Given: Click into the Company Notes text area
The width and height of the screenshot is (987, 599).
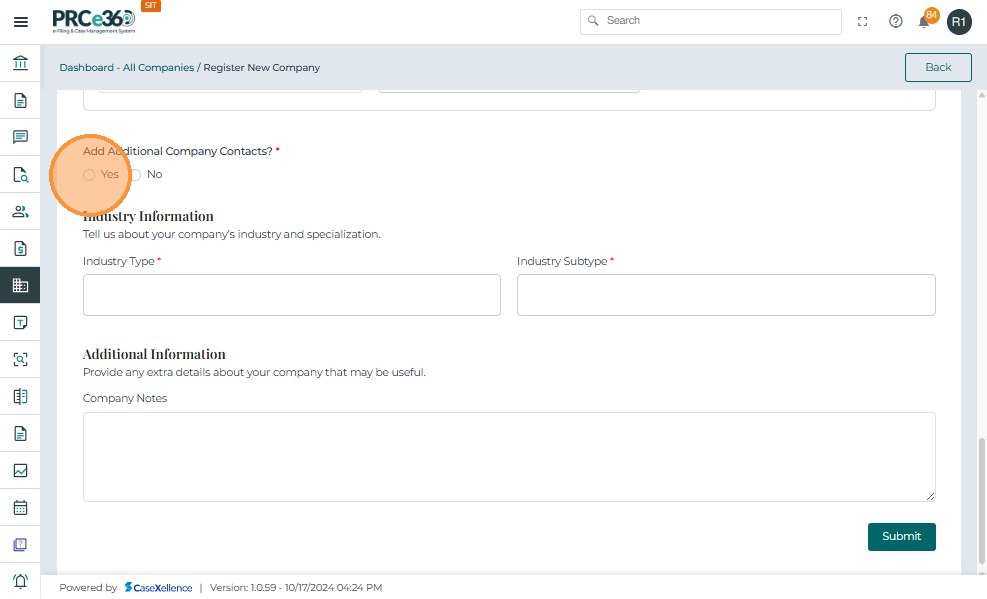Looking at the screenshot, I should 509,456.
